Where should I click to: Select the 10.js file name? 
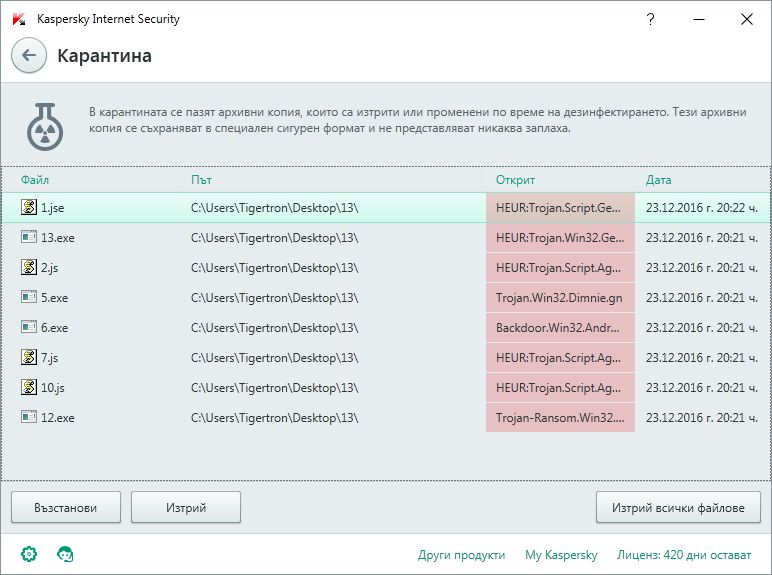[53, 388]
